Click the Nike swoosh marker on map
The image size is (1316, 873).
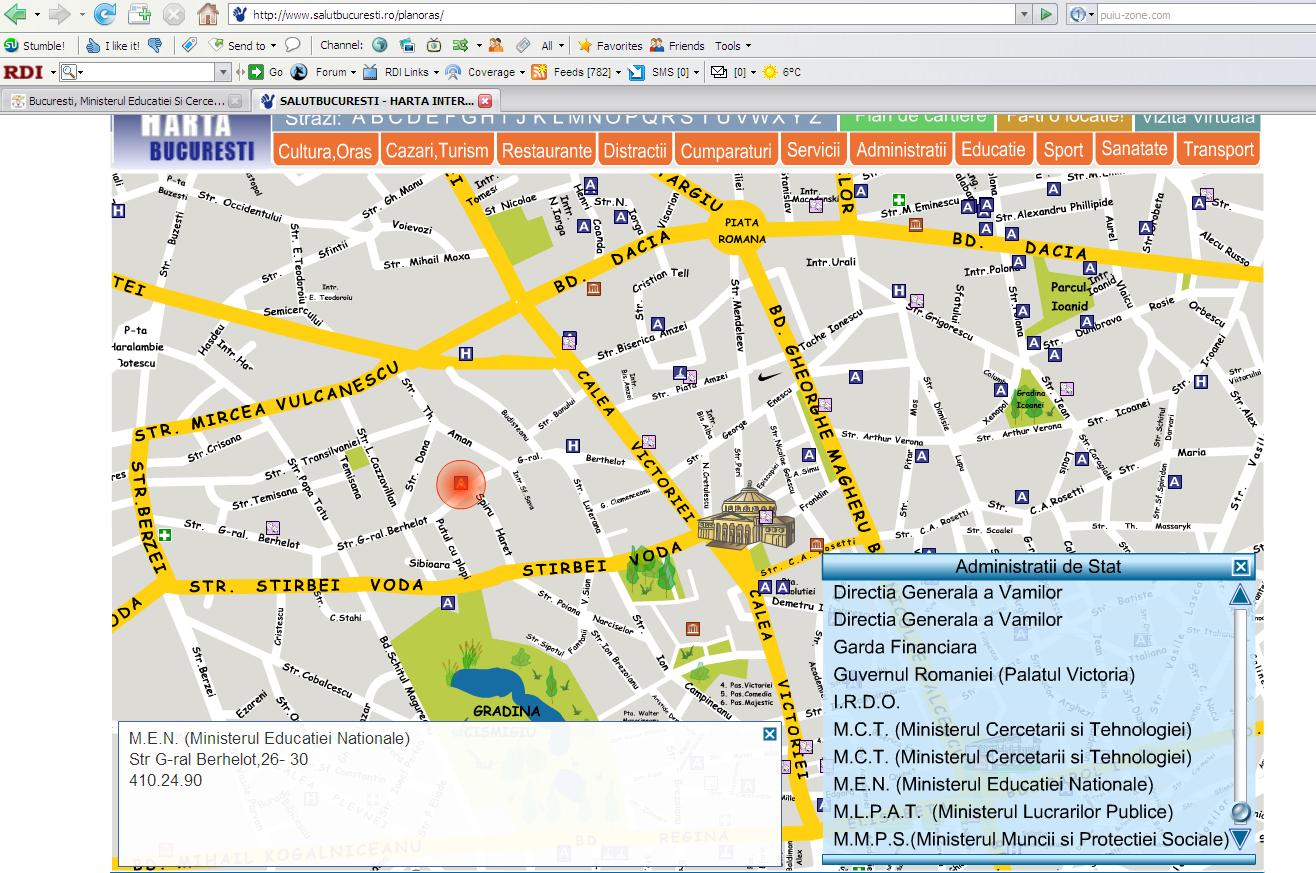[771, 377]
